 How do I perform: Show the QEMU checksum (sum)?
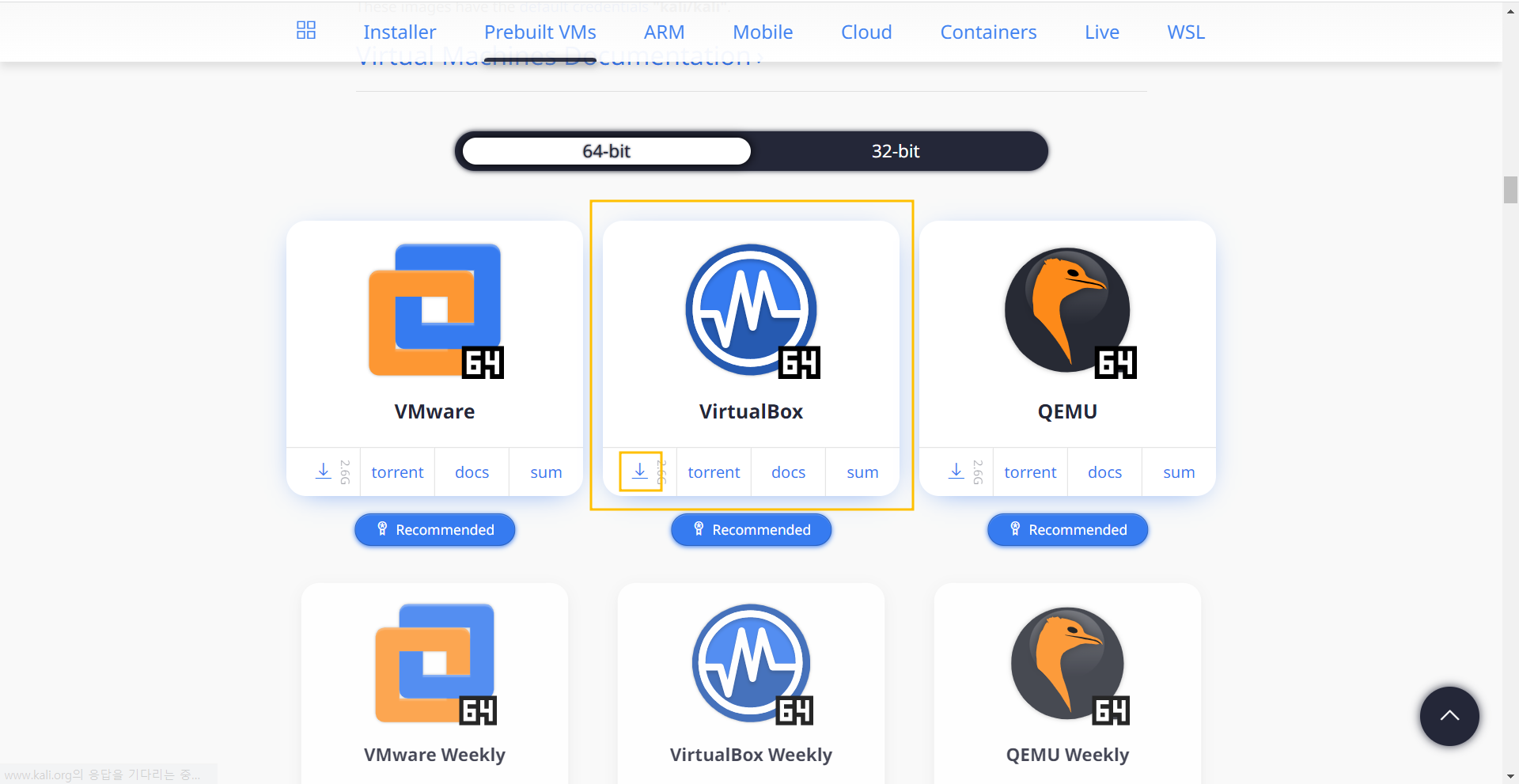[x=1179, y=472]
